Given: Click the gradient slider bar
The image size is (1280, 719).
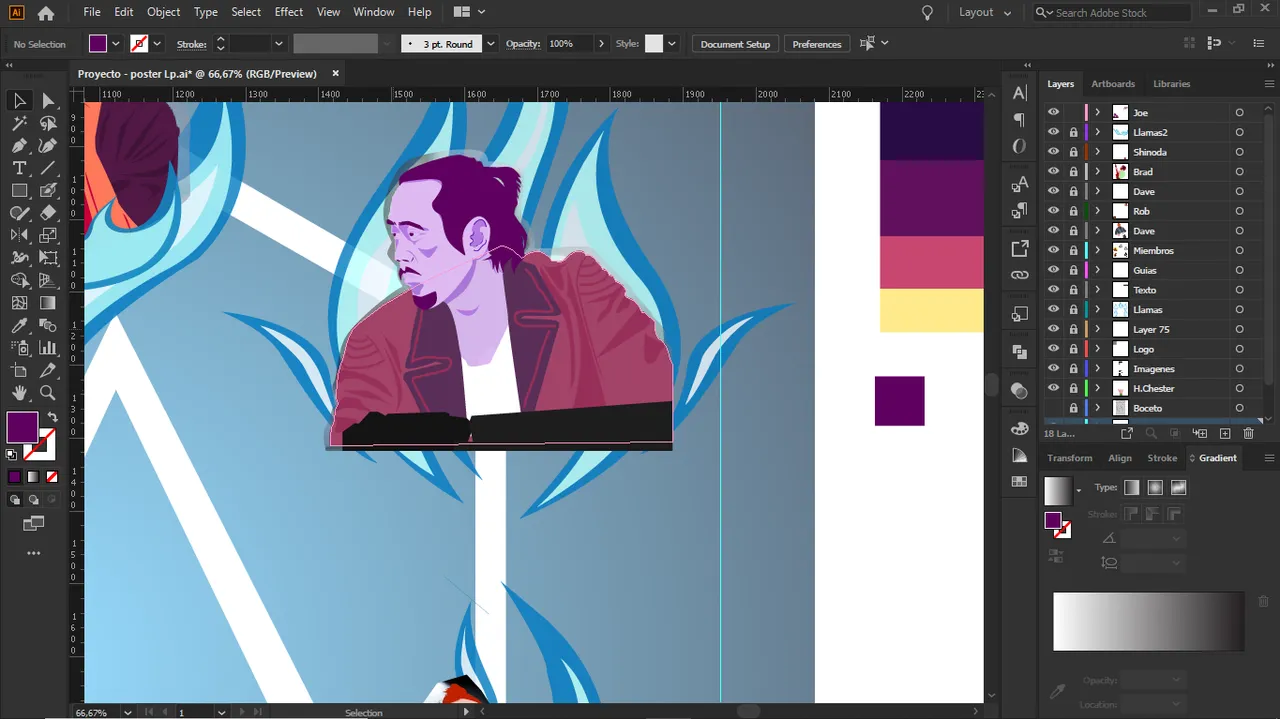Looking at the screenshot, I should point(1148,621).
